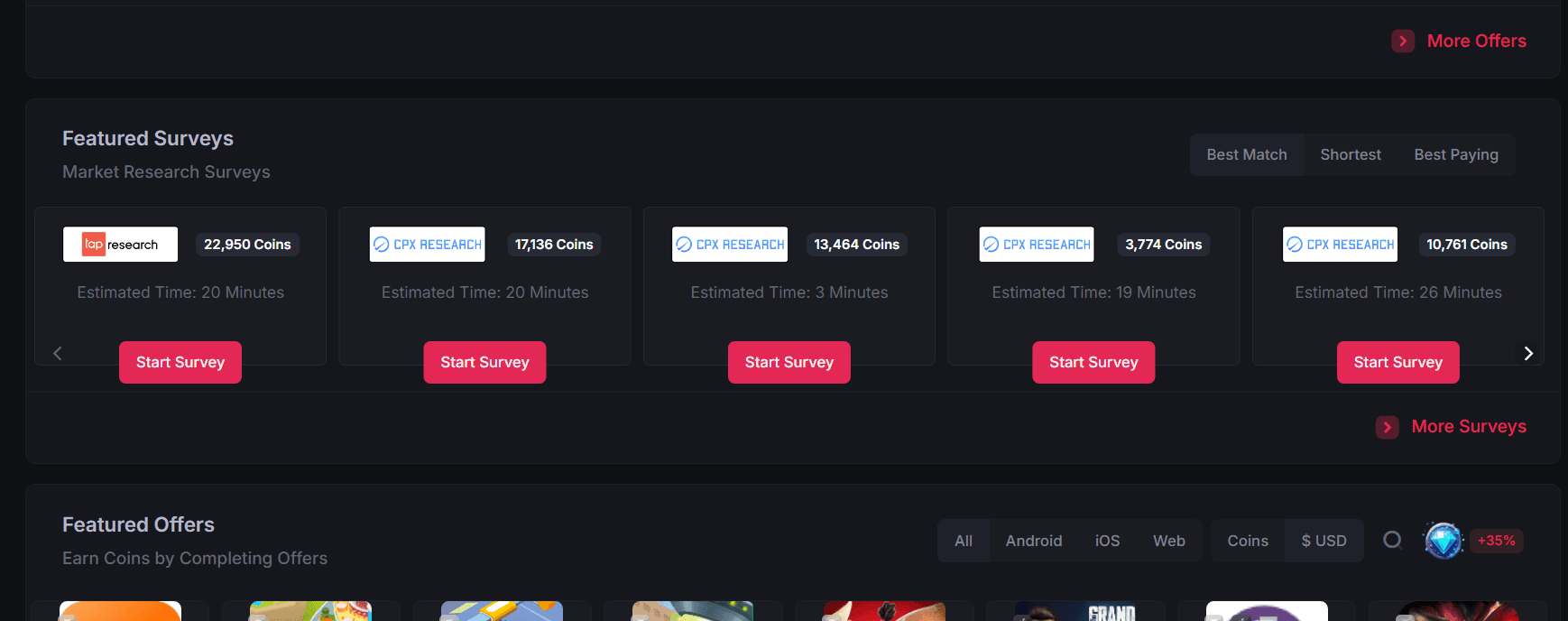Click the More Surveys chevron icon
The image size is (1568, 621).
(1388, 427)
